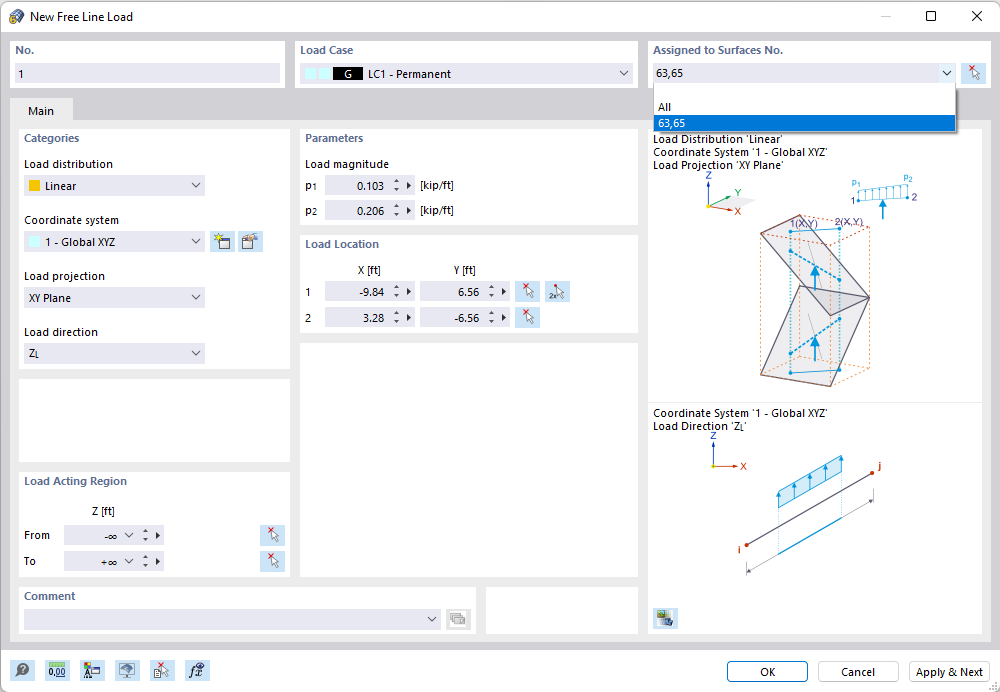
Task: Switch to the Main tab
Action: [x=41, y=111]
